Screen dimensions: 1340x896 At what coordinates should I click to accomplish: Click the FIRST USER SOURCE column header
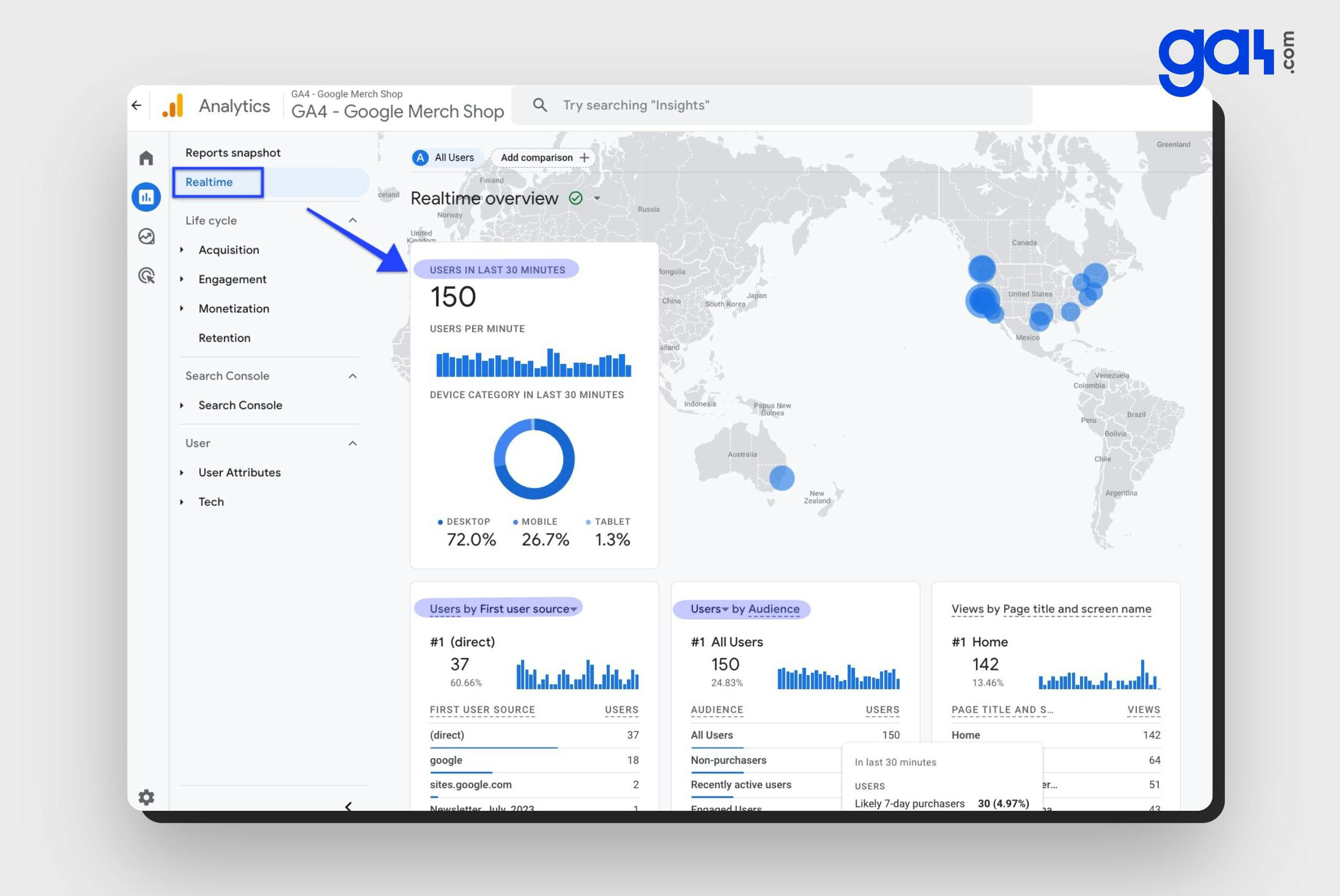click(x=482, y=710)
